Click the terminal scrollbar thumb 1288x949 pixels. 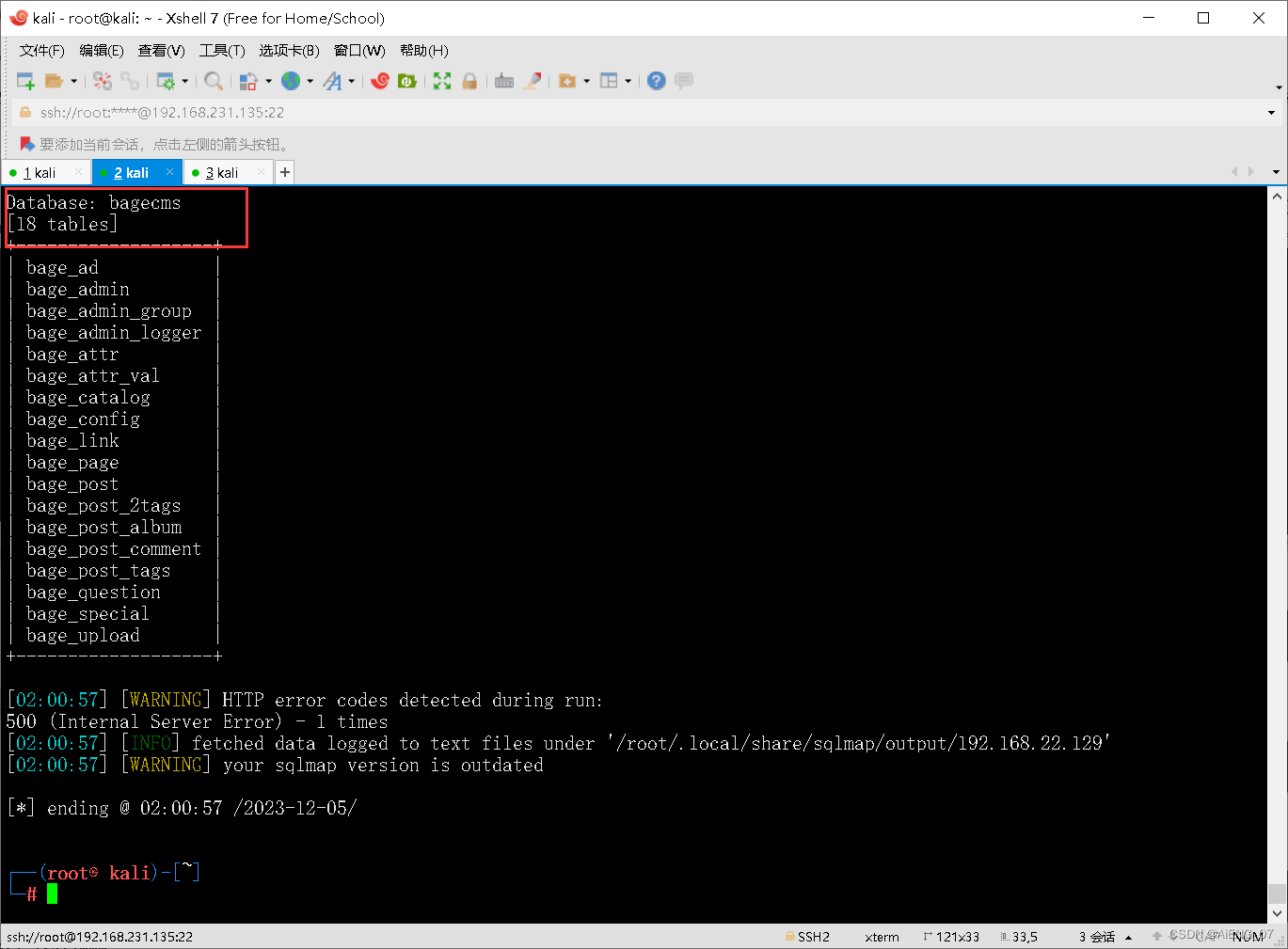coord(1277,894)
